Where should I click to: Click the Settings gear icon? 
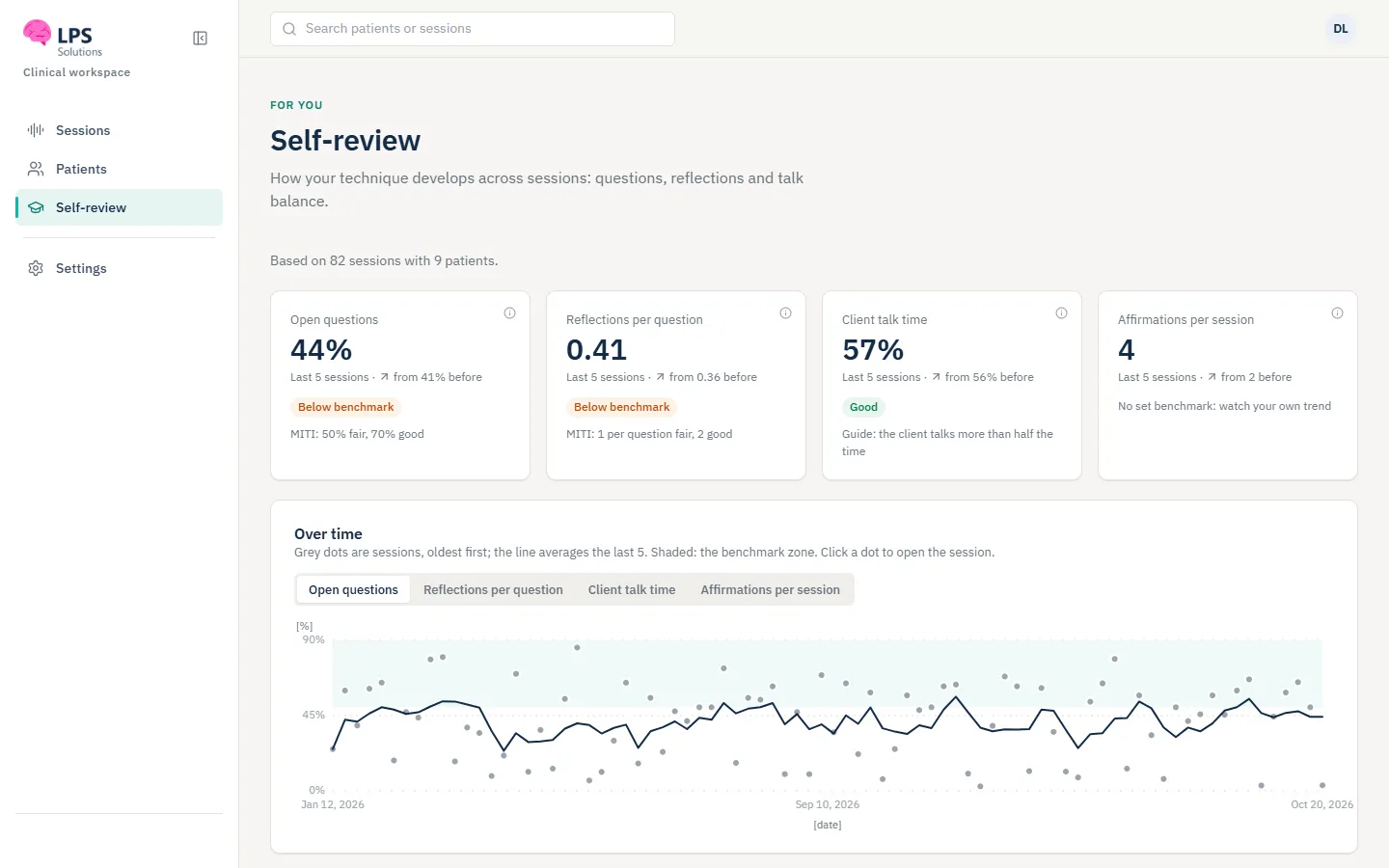pyautogui.click(x=36, y=268)
